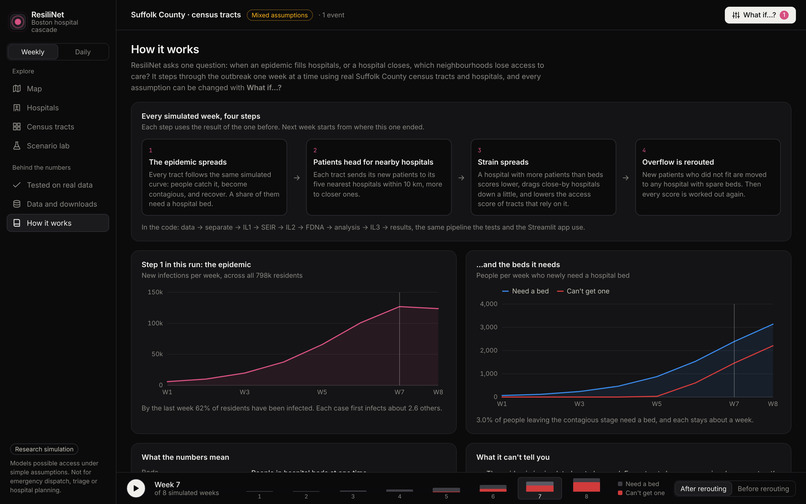Click the Mixed assumptions badge
806x504 pixels.
280,15
